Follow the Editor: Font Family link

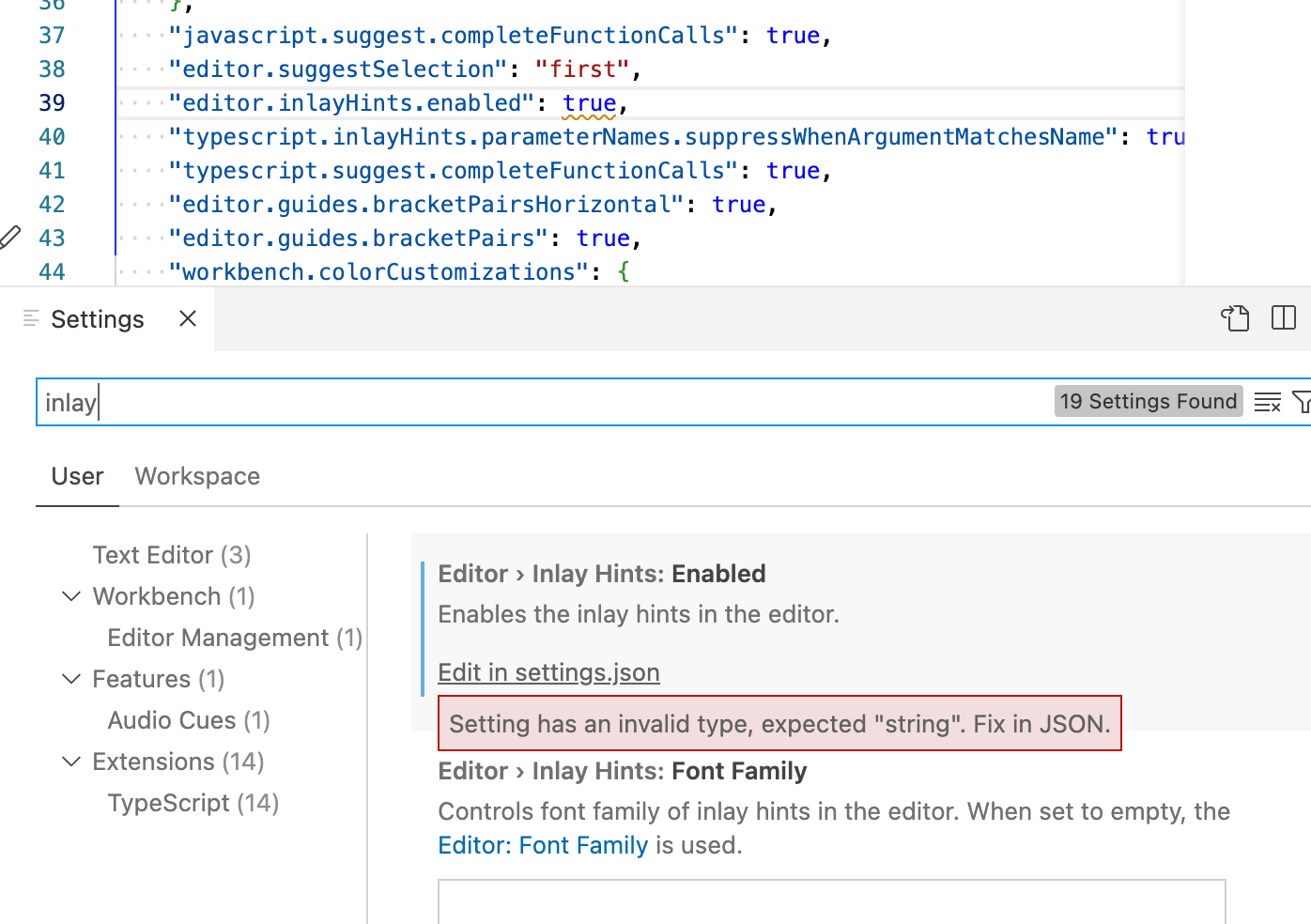[x=543, y=845]
